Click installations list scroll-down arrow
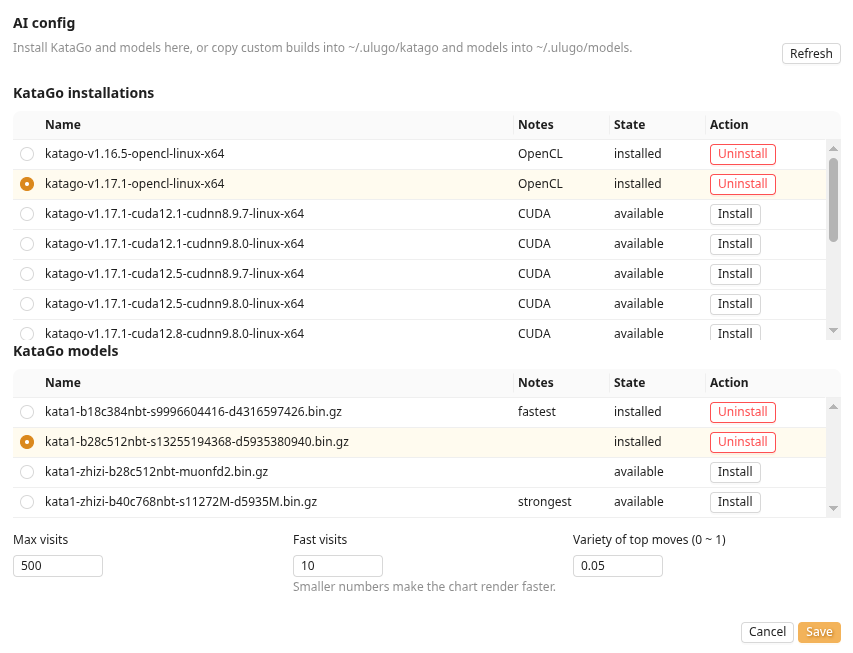This screenshot has height=653, width=853. 833,331
